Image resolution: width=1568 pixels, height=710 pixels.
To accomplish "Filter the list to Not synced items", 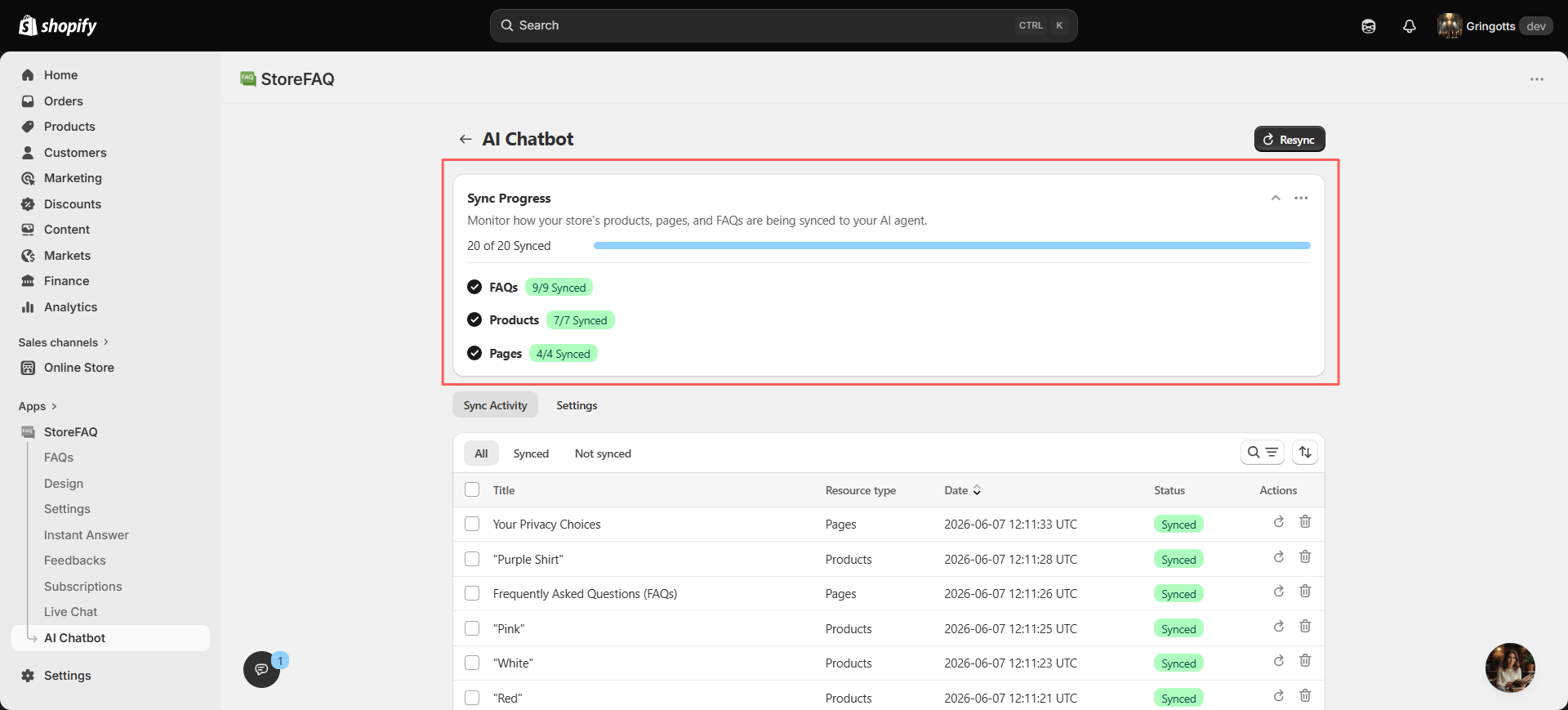I will (x=603, y=453).
